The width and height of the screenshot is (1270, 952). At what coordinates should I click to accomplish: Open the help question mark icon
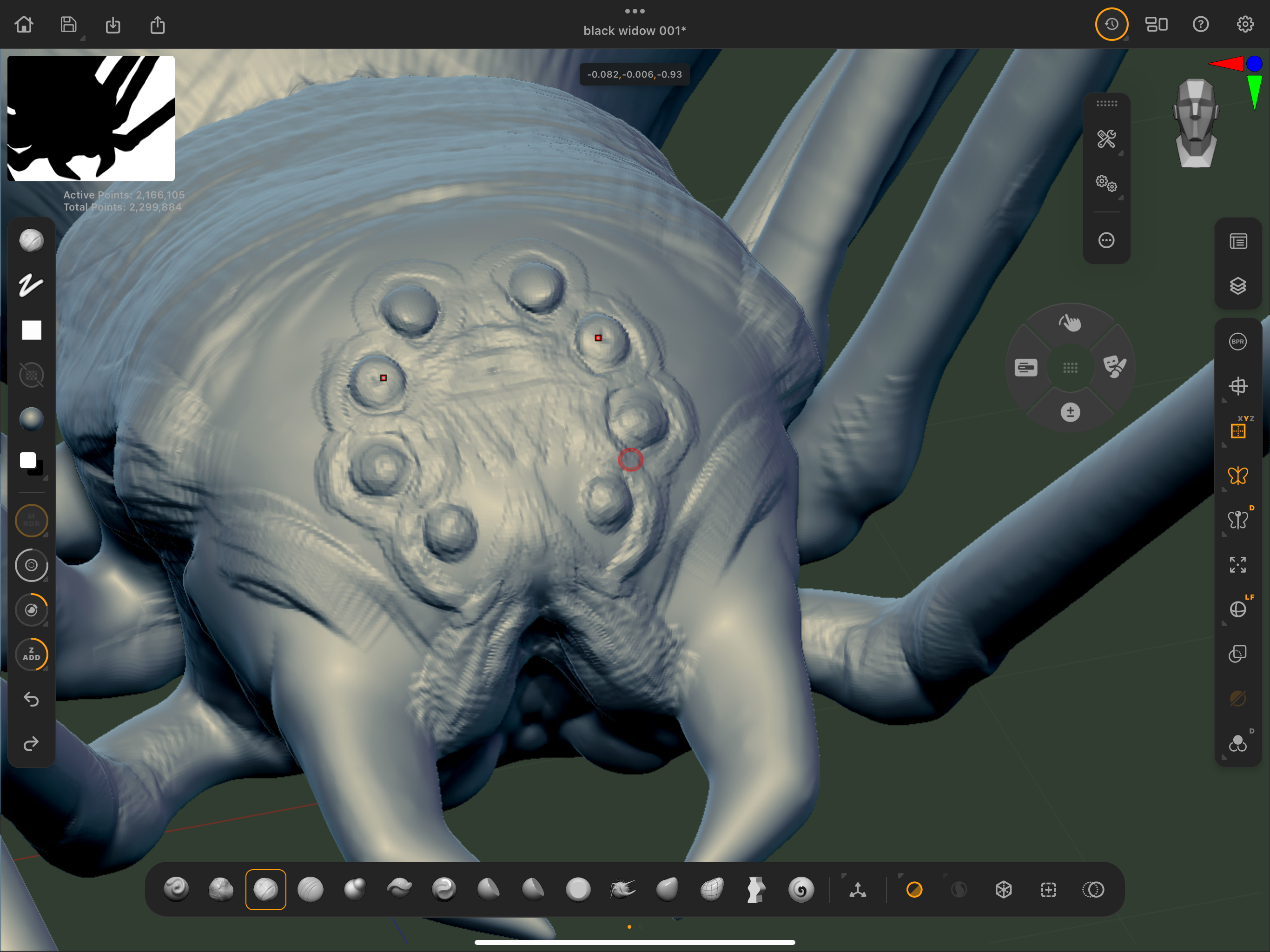[1201, 24]
